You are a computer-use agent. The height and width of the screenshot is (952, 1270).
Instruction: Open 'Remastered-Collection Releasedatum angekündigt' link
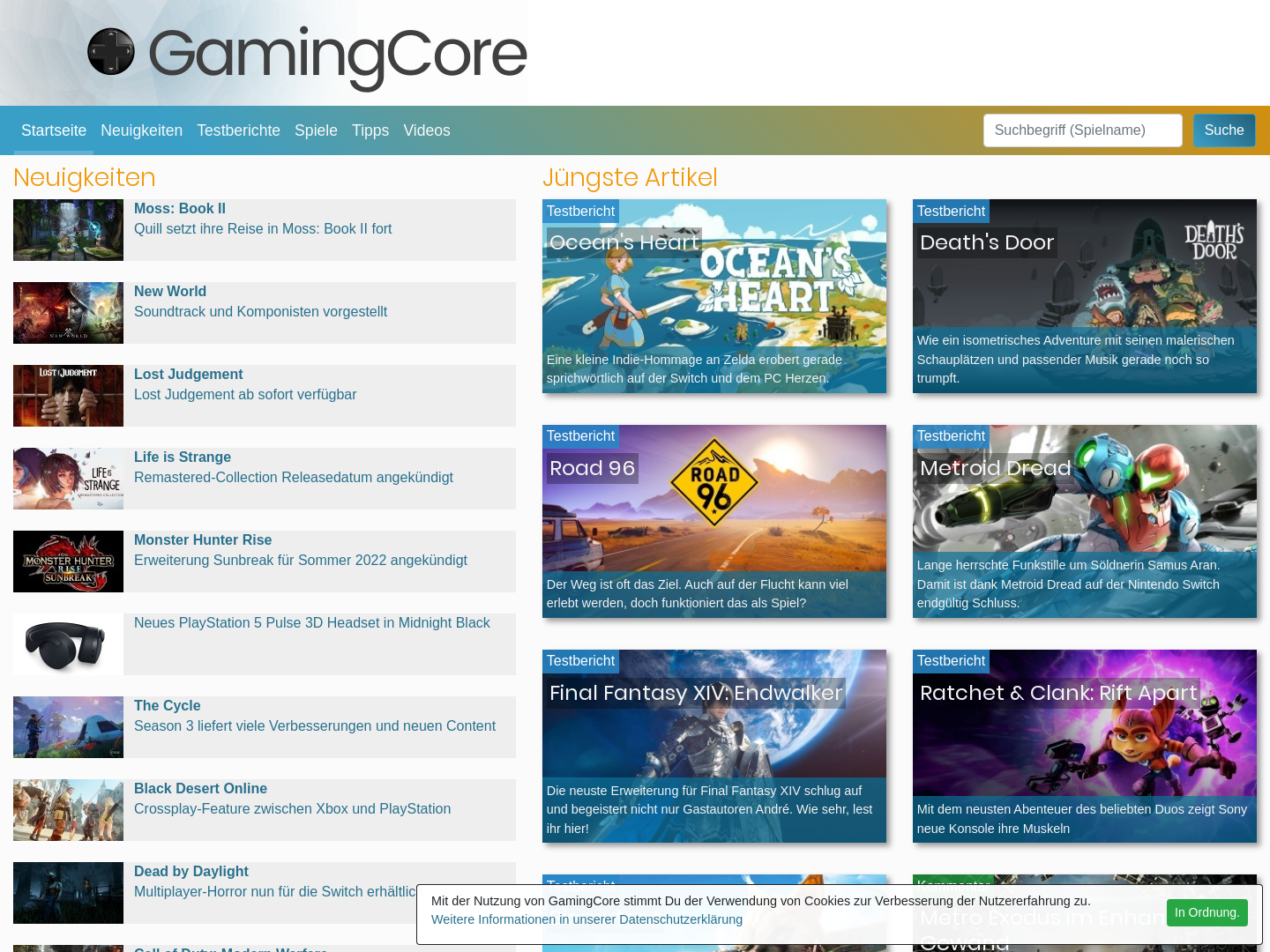click(294, 478)
